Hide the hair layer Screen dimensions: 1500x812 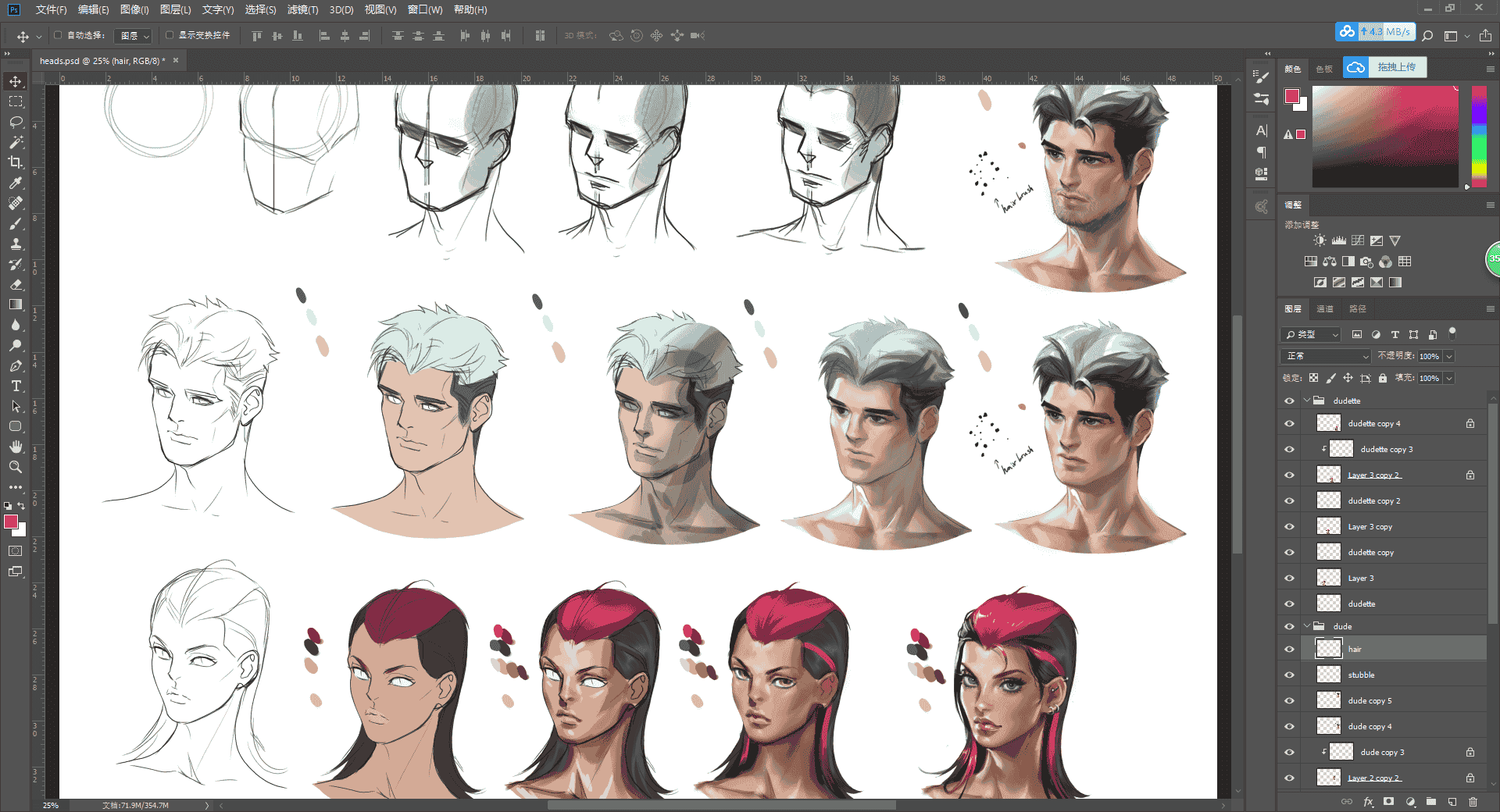pos(1289,649)
